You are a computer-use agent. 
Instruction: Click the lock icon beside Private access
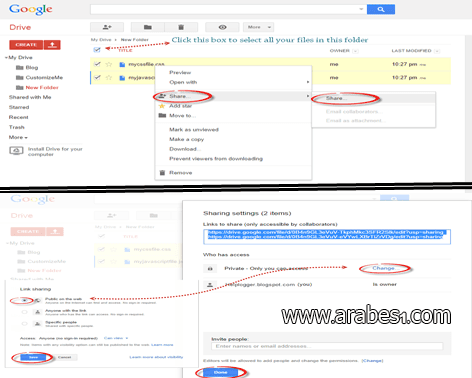click(x=210, y=268)
